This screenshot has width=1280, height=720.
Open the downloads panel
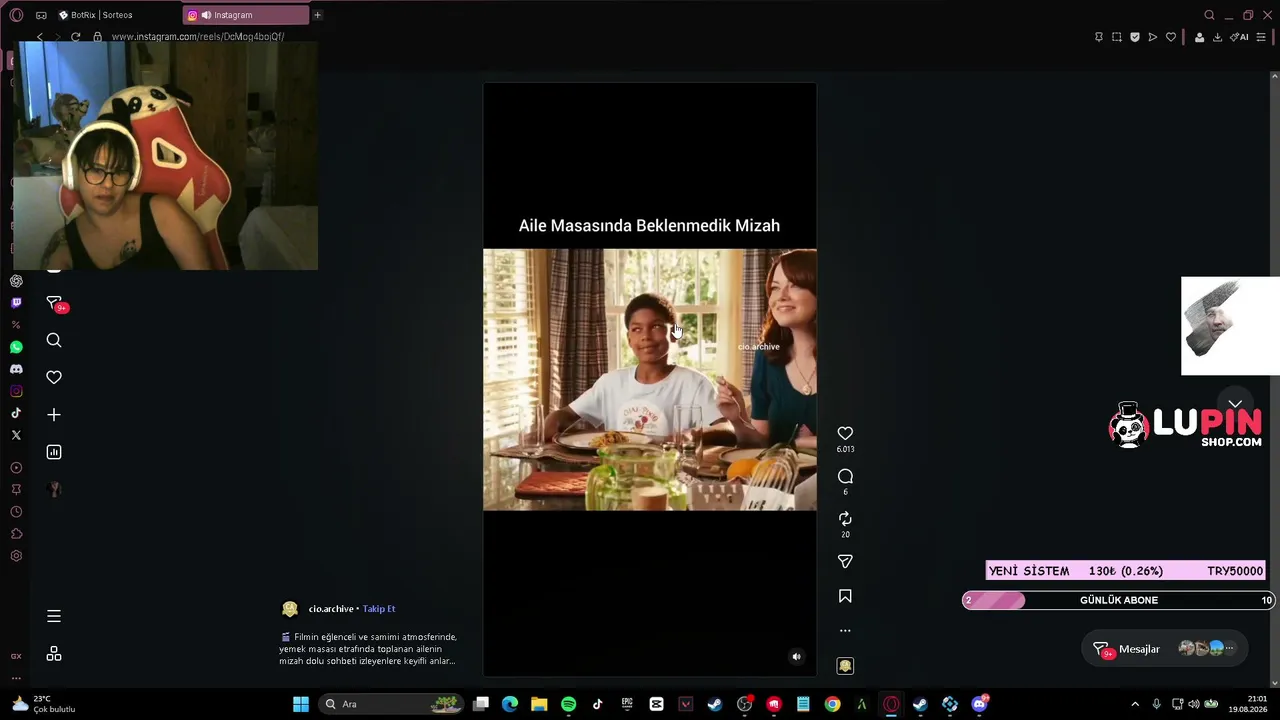pos(1217,37)
